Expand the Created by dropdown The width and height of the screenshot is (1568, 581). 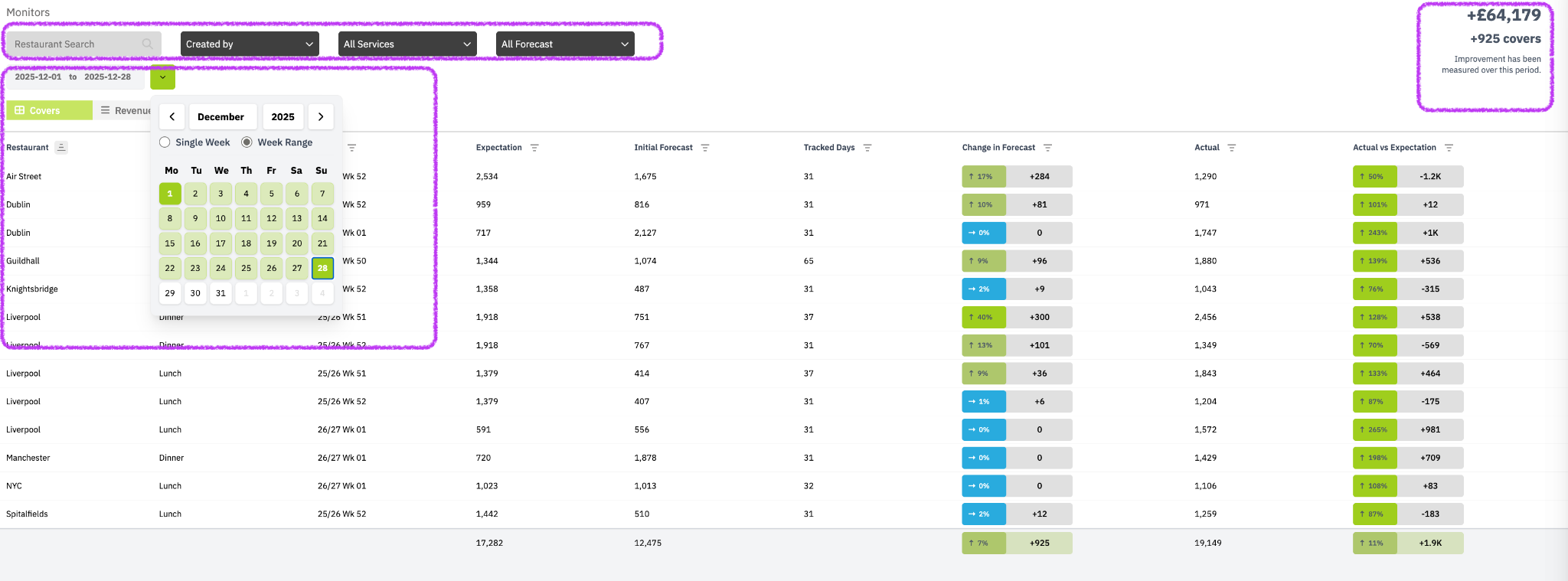(250, 44)
